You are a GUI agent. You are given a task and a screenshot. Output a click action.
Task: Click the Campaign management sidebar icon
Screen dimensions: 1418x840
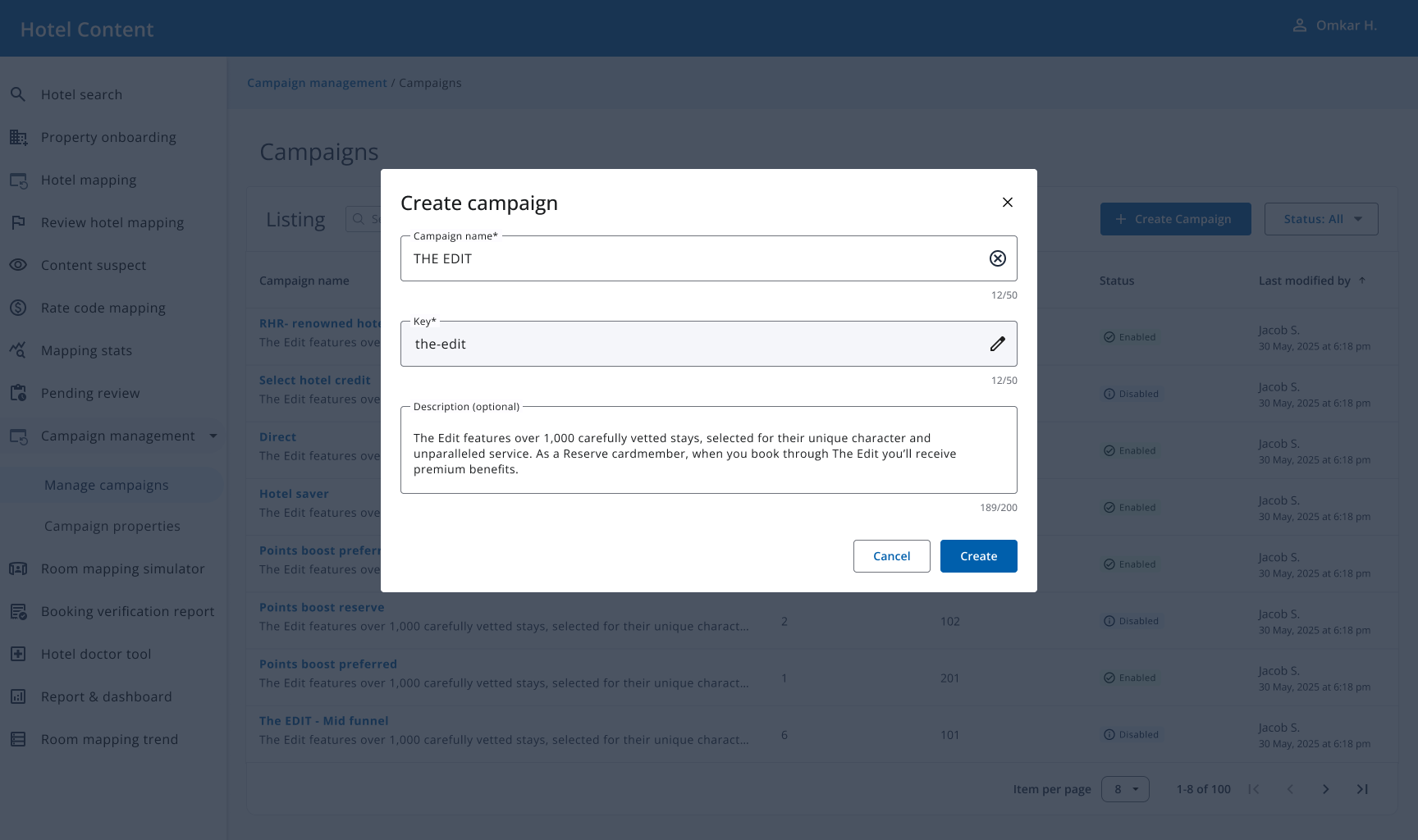pyautogui.click(x=18, y=436)
